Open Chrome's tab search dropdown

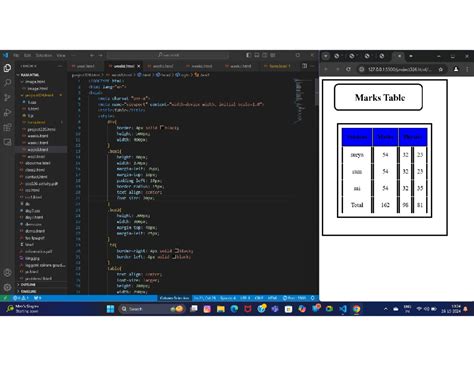pyautogui.click(x=326, y=56)
